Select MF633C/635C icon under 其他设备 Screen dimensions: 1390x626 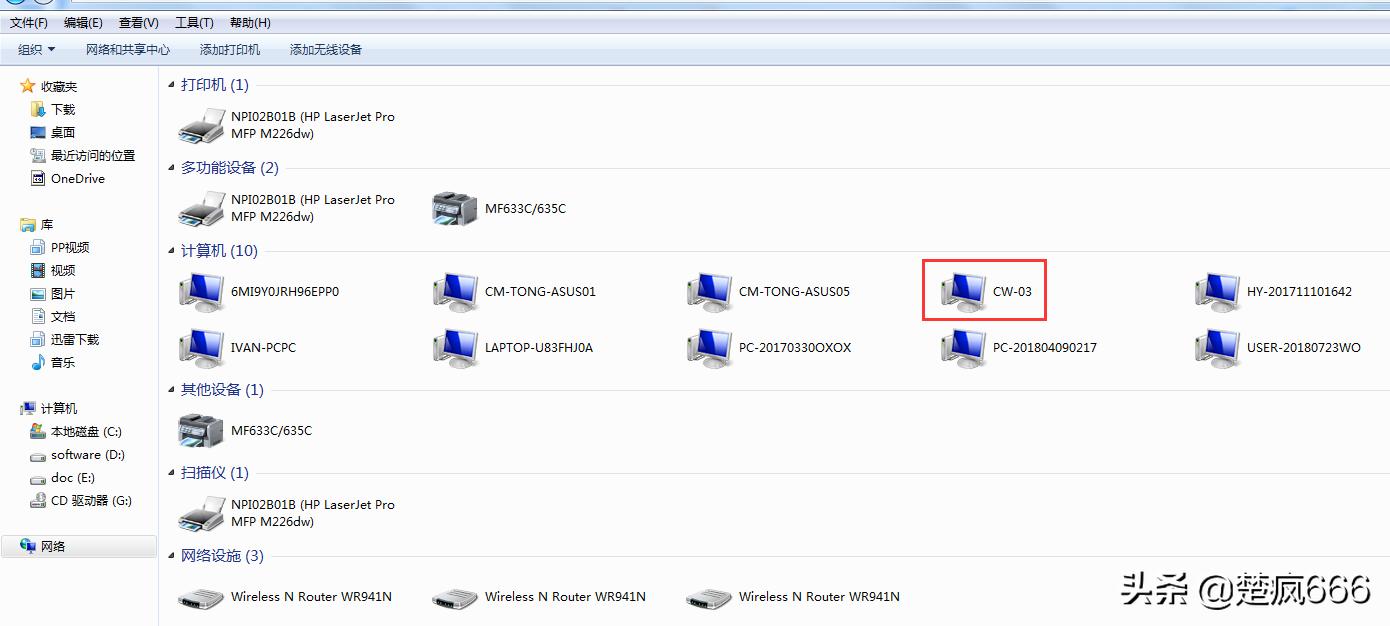[x=201, y=431]
